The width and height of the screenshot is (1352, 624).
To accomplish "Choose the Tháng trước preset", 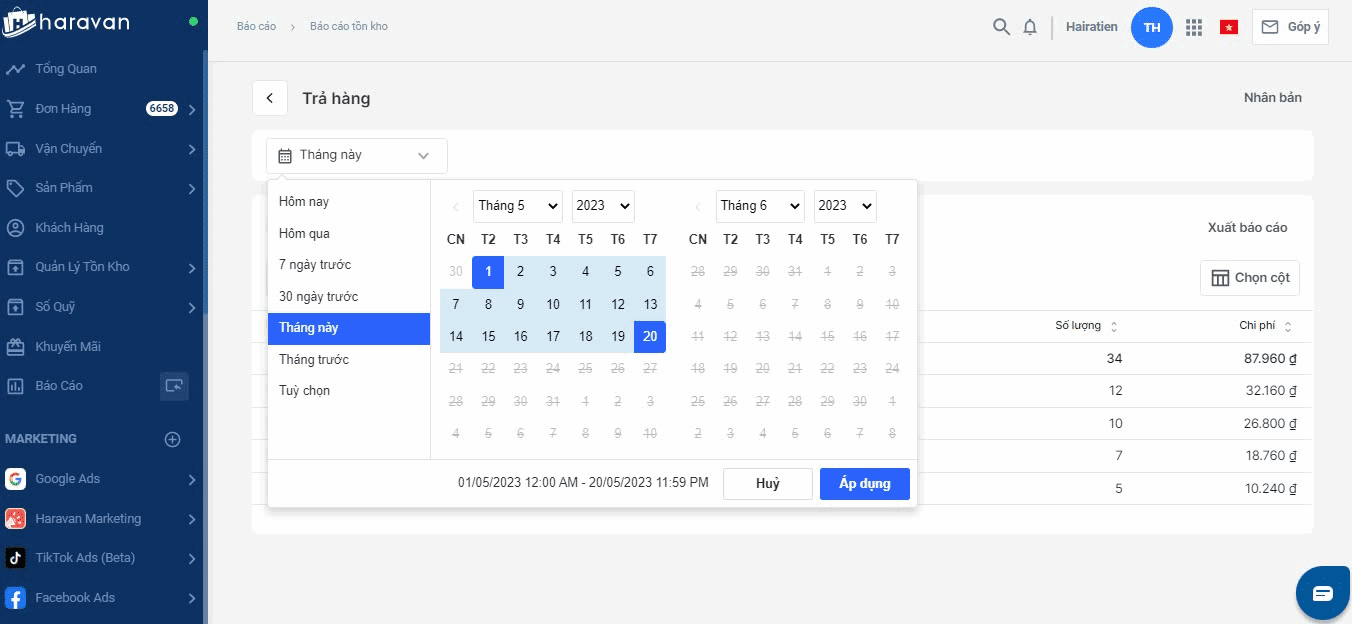I will click(x=314, y=359).
